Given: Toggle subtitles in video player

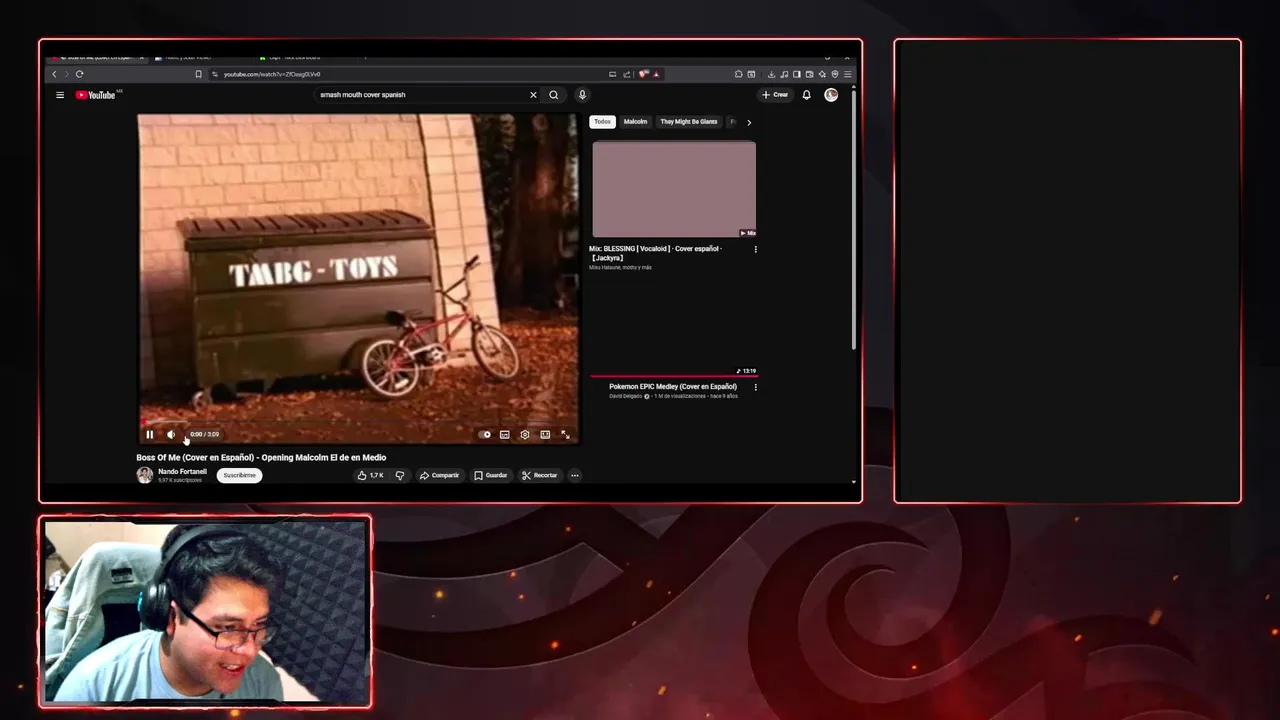Looking at the screenshot, I should (x=505, y=435).
